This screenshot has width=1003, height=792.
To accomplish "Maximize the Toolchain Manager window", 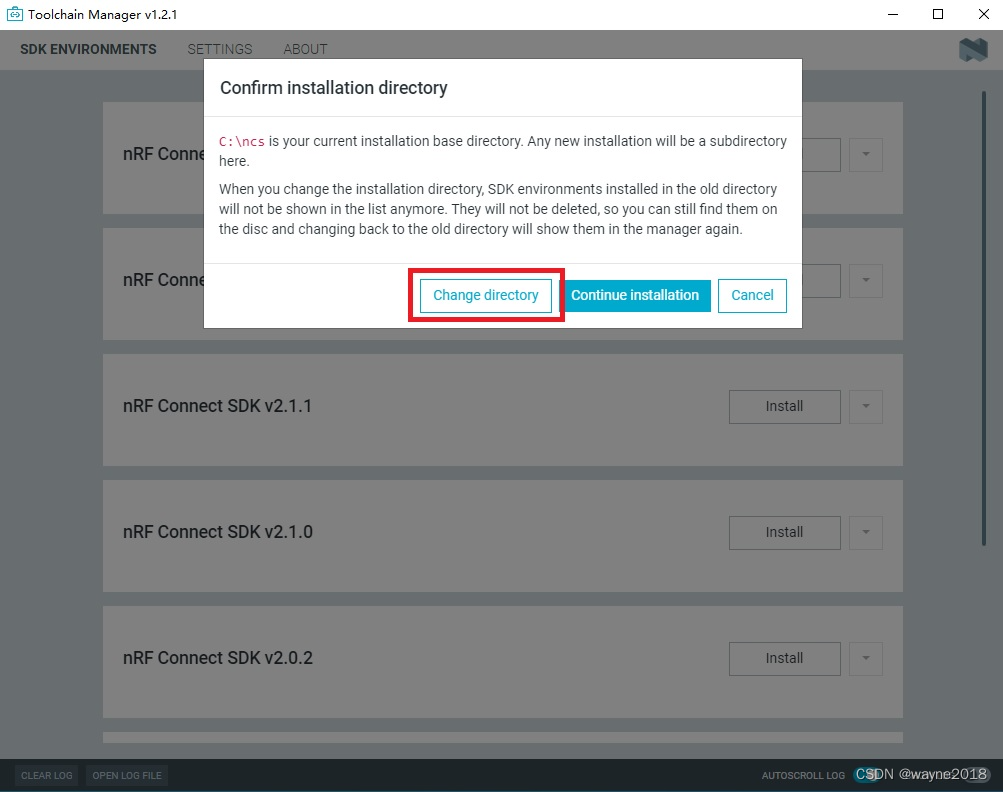I will click(938, 14).
